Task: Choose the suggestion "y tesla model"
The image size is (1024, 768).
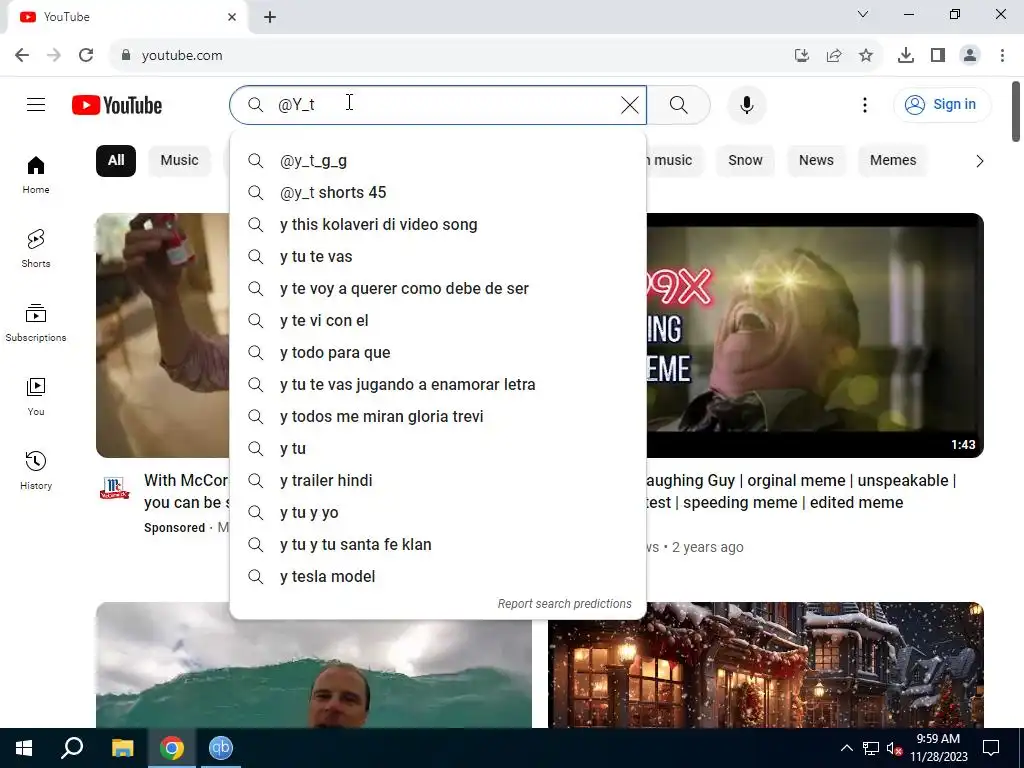Action: 438,577
